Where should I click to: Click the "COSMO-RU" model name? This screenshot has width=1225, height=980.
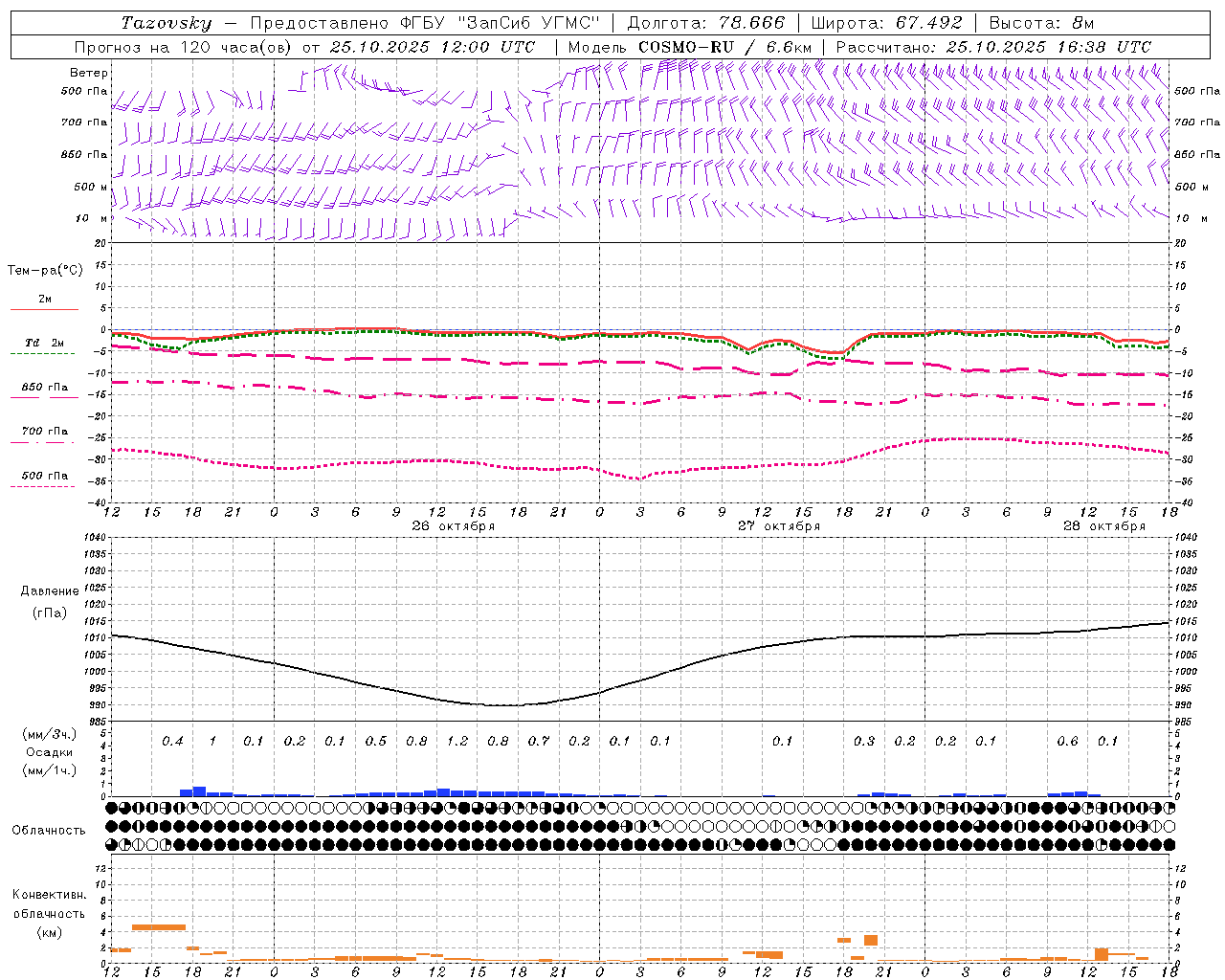click(x=686, y=47)
